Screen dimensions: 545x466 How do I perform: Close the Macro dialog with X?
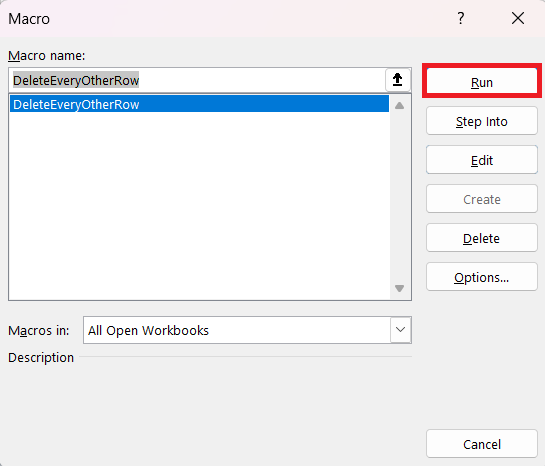[518, 18]
